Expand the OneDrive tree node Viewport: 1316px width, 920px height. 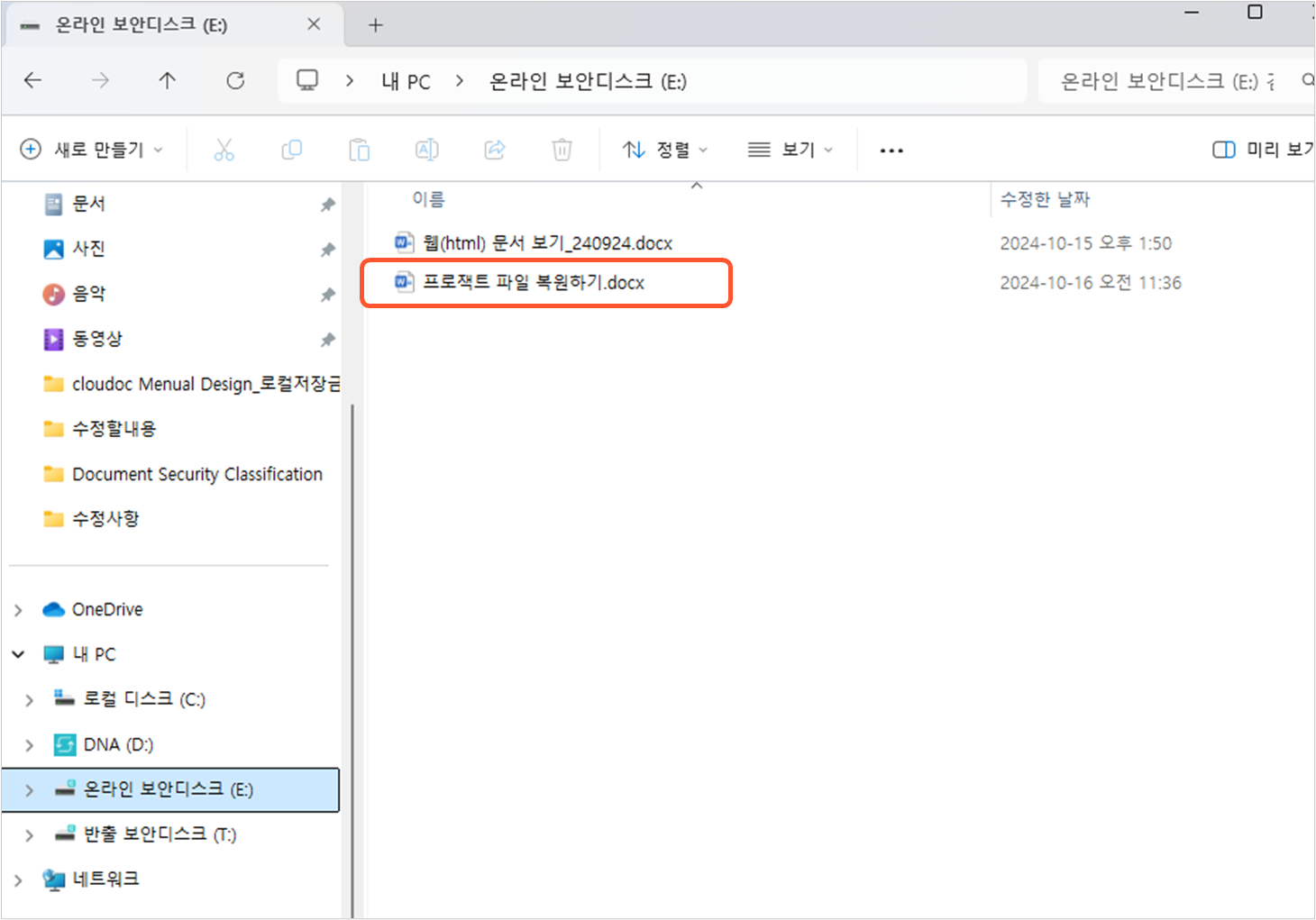[18, 610]
